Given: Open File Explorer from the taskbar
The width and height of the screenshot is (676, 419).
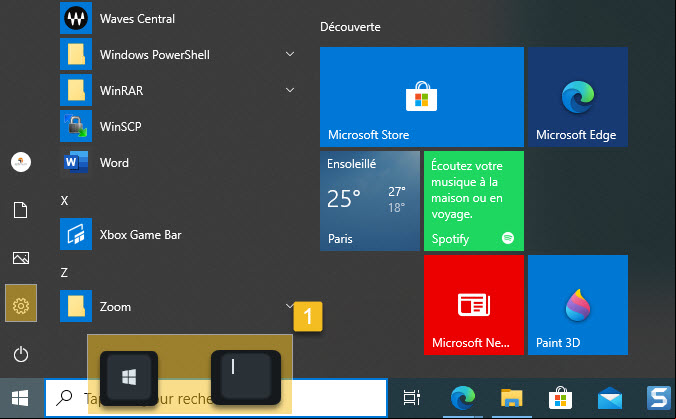Looking at the screenshot, I should tap(511, 398).
